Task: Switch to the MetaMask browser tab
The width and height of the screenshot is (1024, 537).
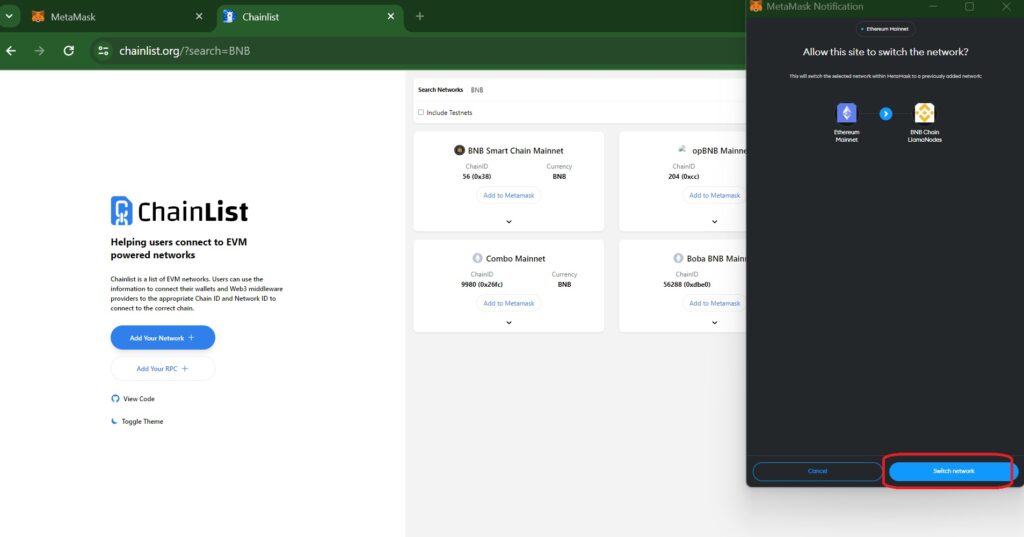Action: tap(118, 17)
